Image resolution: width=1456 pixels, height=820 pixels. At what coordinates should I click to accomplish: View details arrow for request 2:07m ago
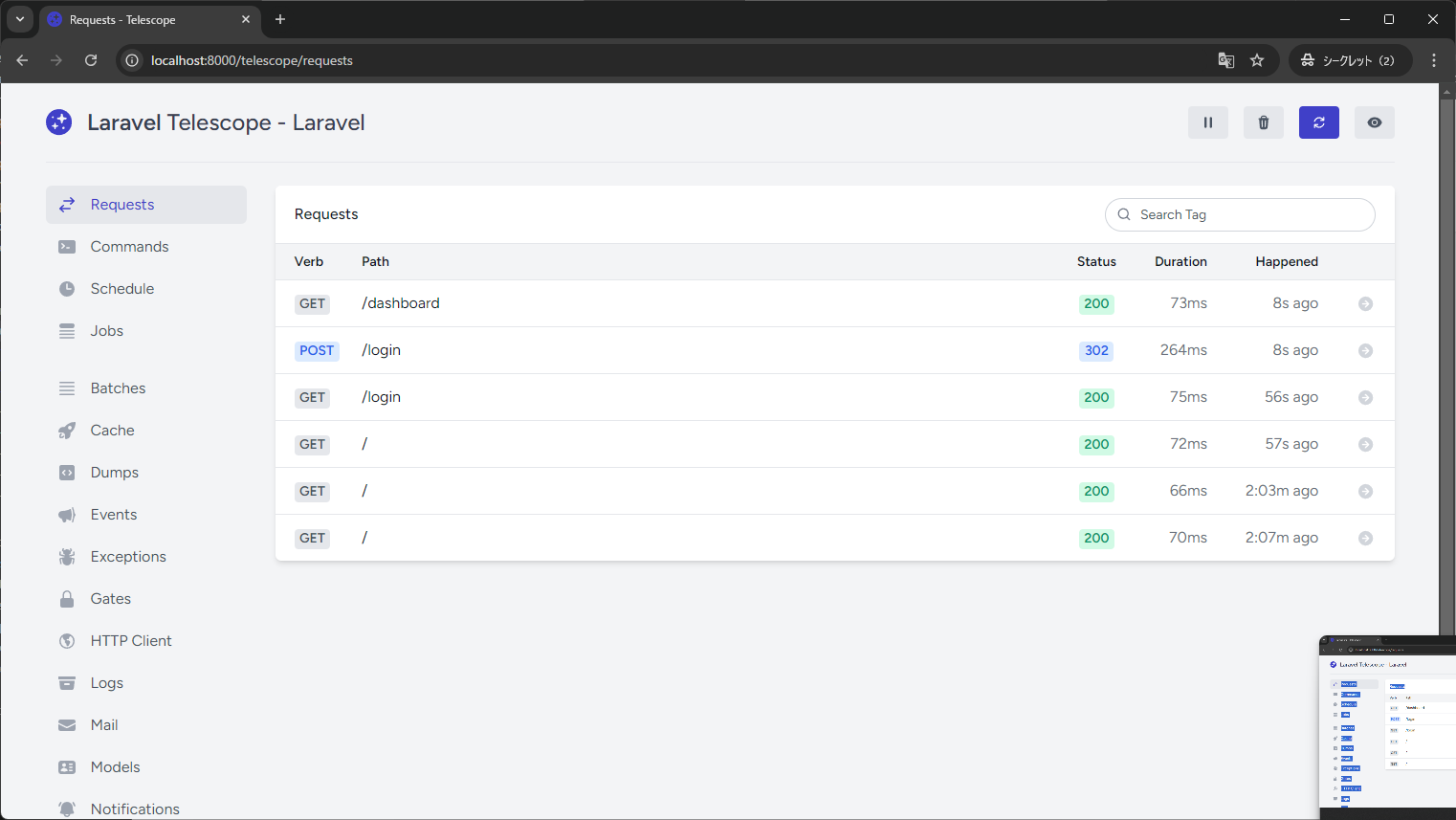coord(1366,538)
